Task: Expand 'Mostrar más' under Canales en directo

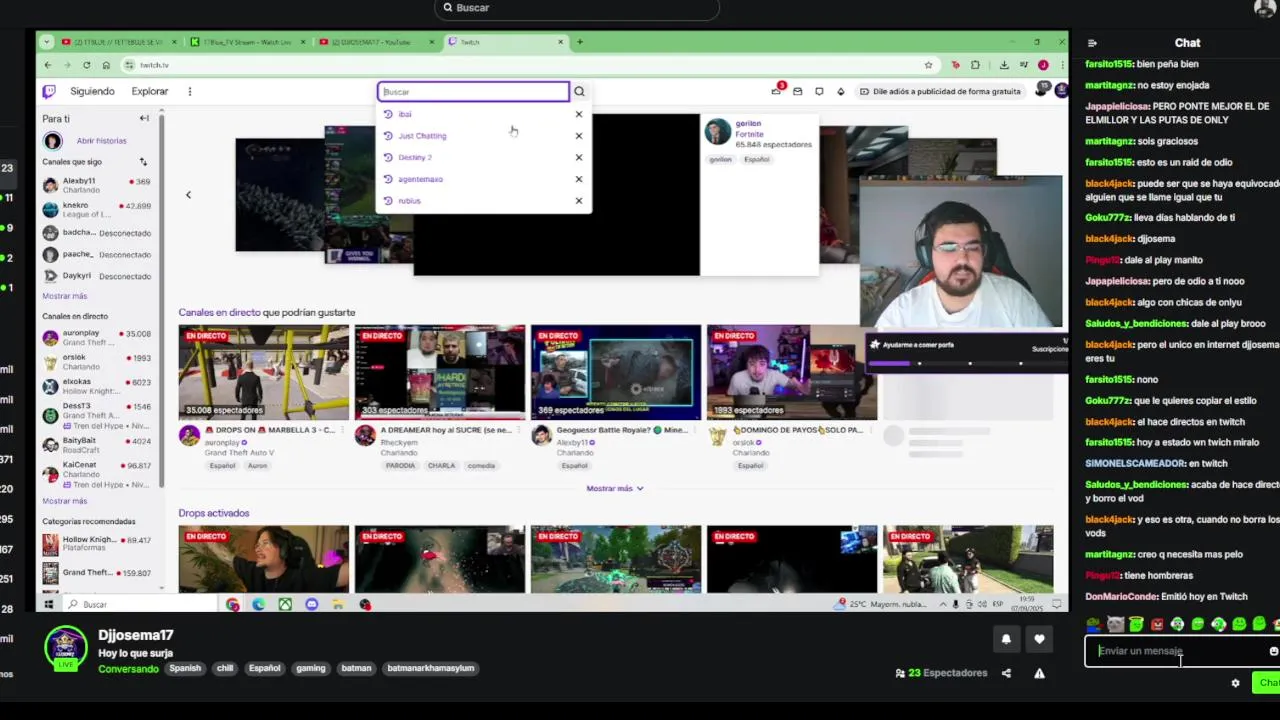Action: (x=64, y=501)
